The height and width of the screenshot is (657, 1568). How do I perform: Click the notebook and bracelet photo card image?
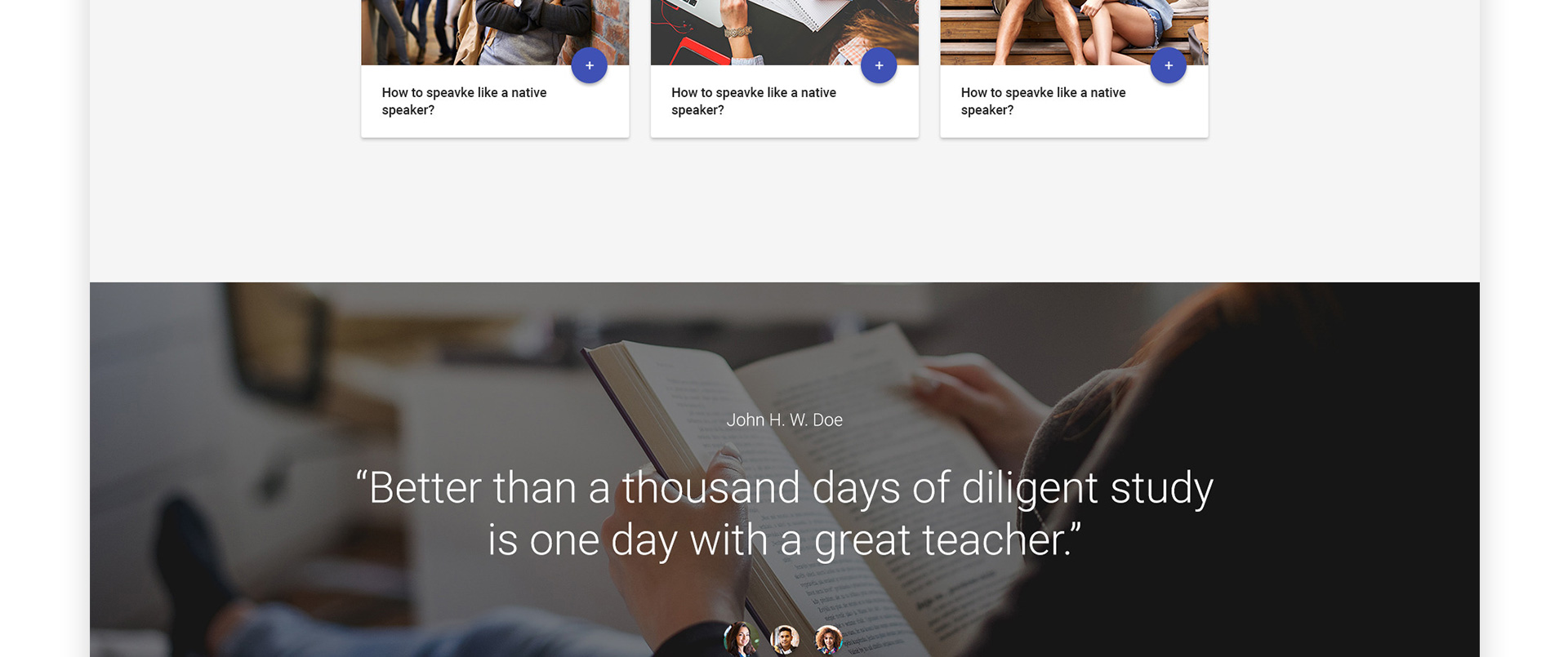[x=784, y=32]
